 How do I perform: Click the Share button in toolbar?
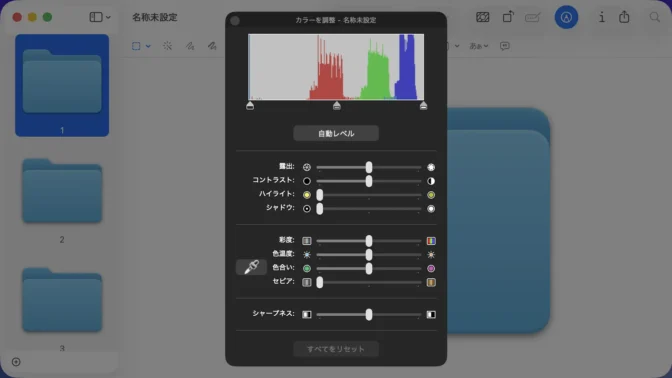624,17
